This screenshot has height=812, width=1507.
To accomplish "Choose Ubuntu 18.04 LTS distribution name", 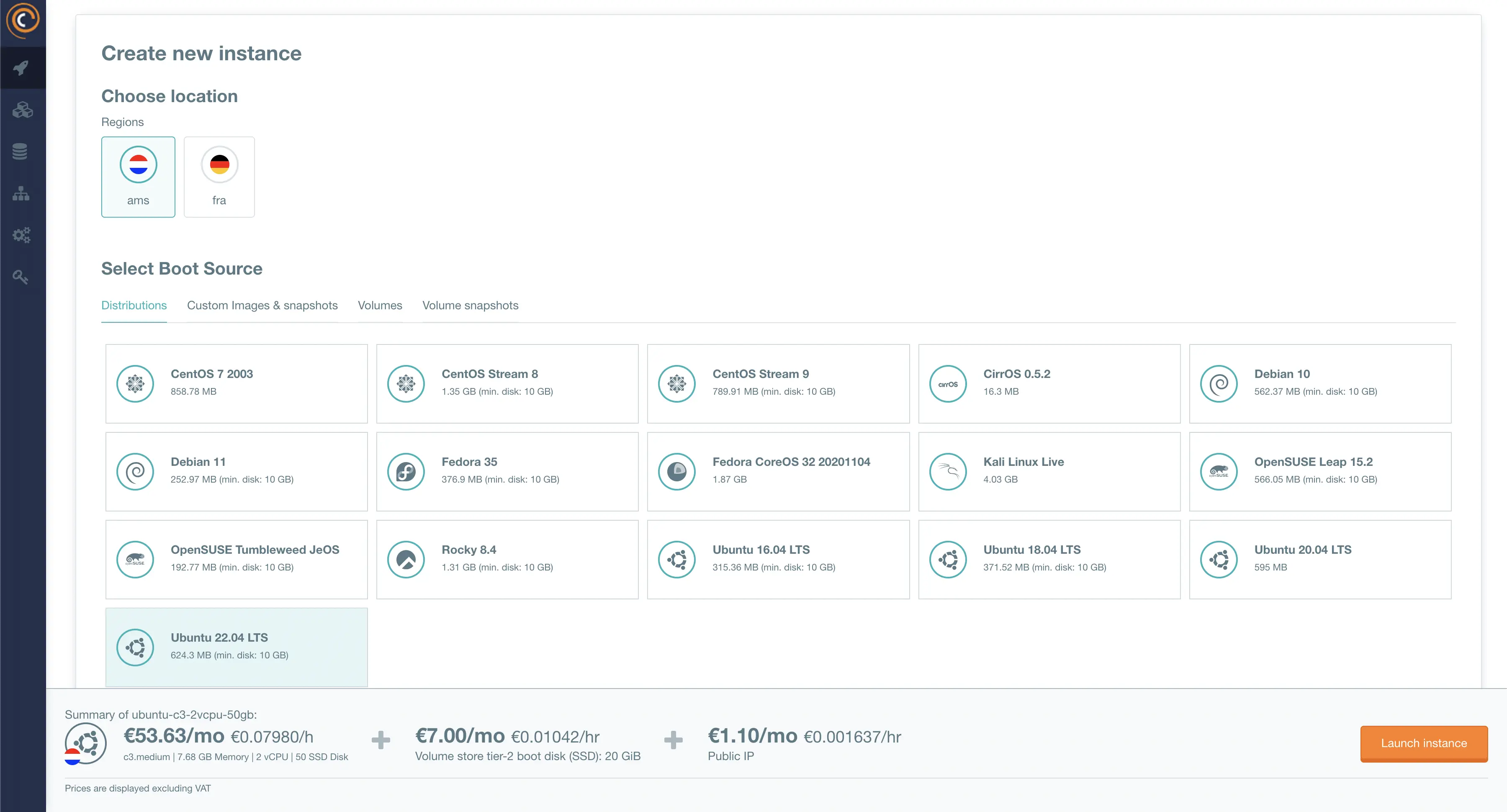I will tap(1032, 549).
